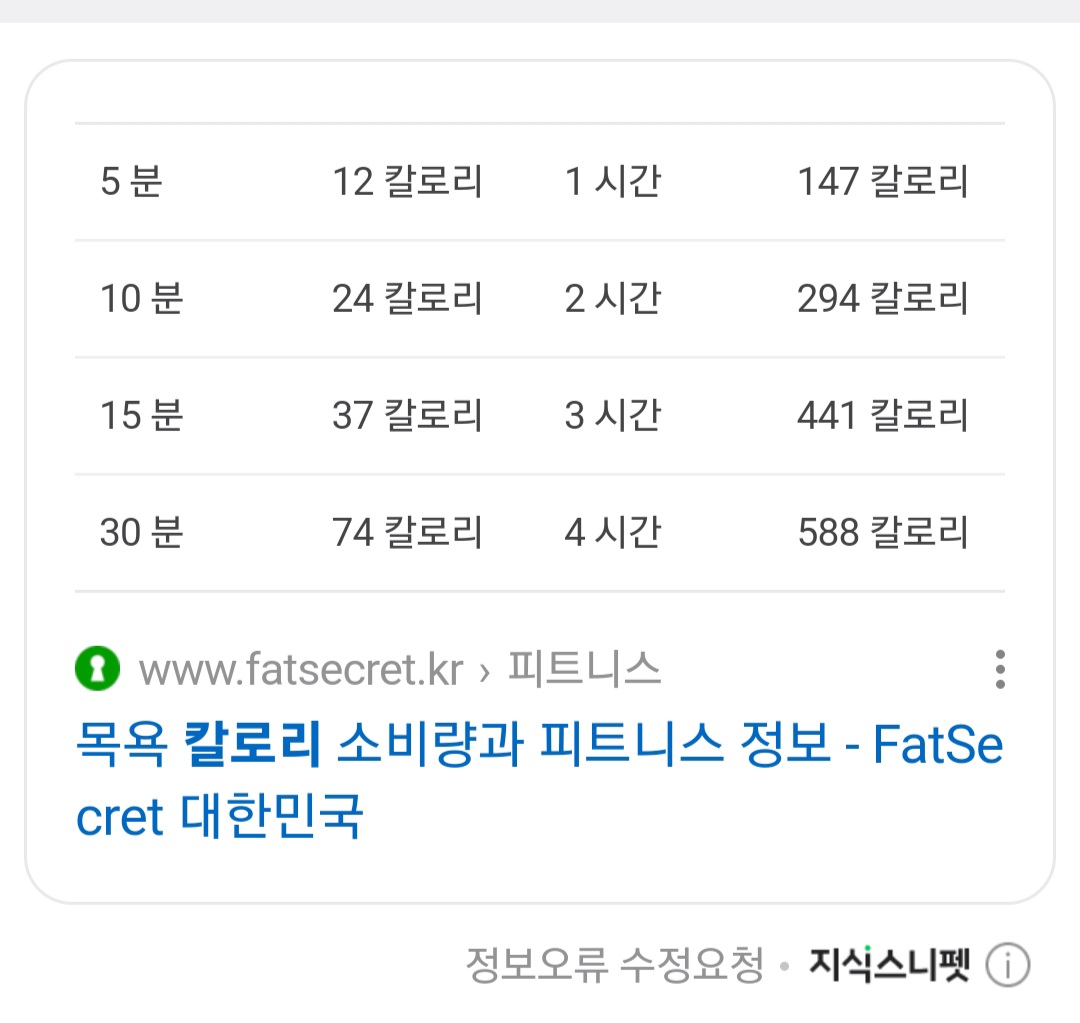Click the www.fatsecret.kr URL text
1080x1023 pixels.
click(301, 669)
